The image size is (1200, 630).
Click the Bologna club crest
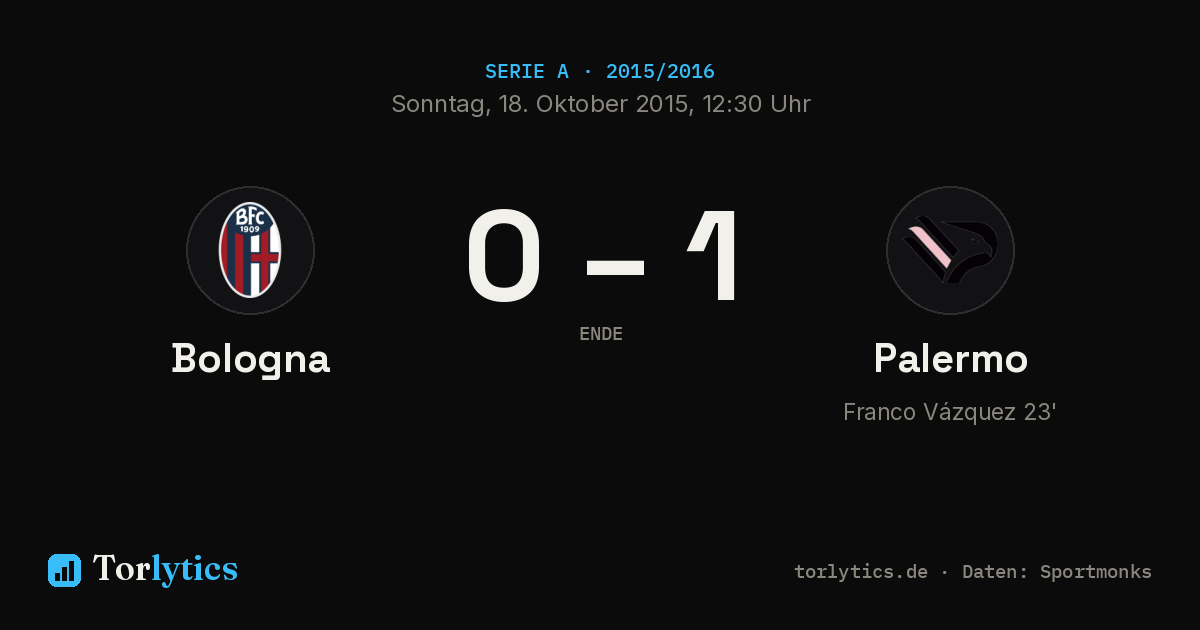click(x=250, y=250)
